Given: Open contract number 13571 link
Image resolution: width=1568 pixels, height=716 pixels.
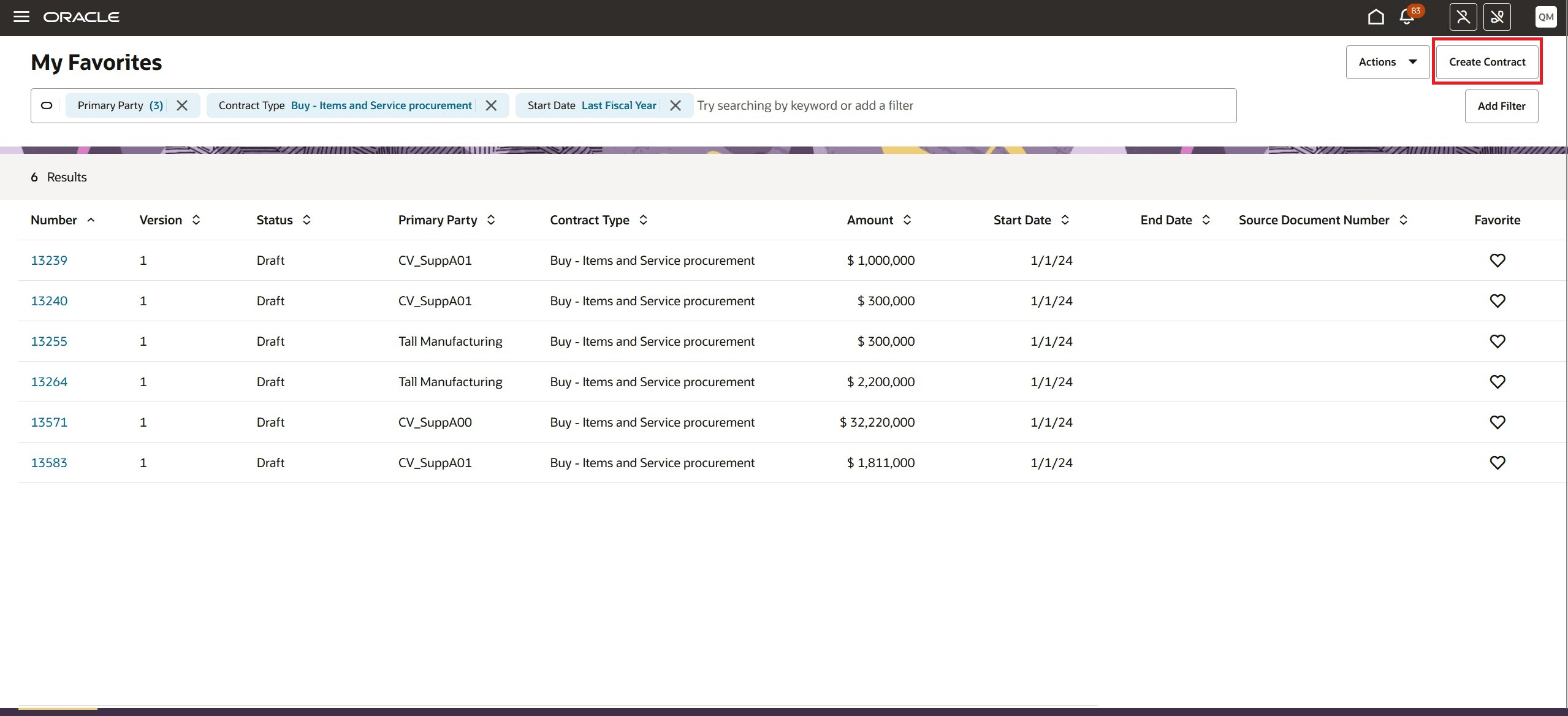Looking at the screenshot, I should [49, 422].
